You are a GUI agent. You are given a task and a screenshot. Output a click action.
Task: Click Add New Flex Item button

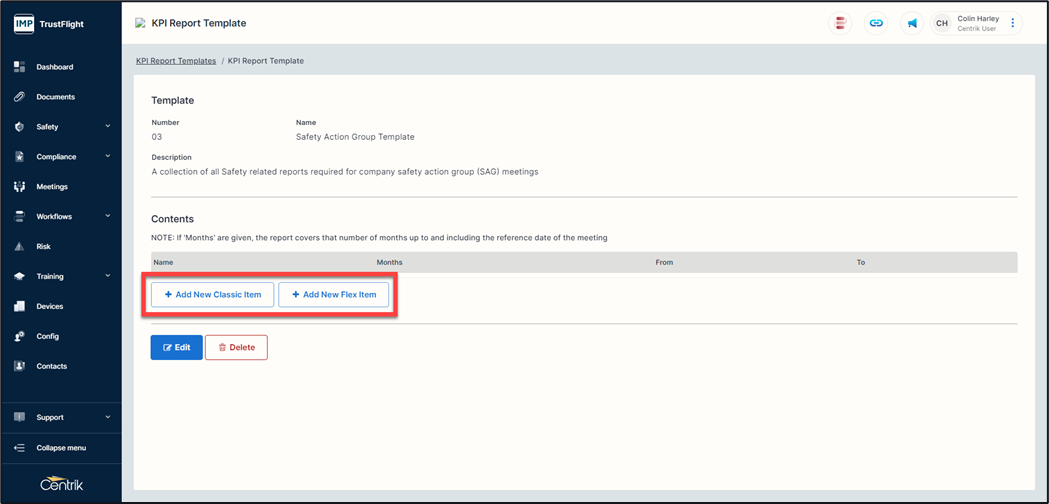tap(333, 295)
